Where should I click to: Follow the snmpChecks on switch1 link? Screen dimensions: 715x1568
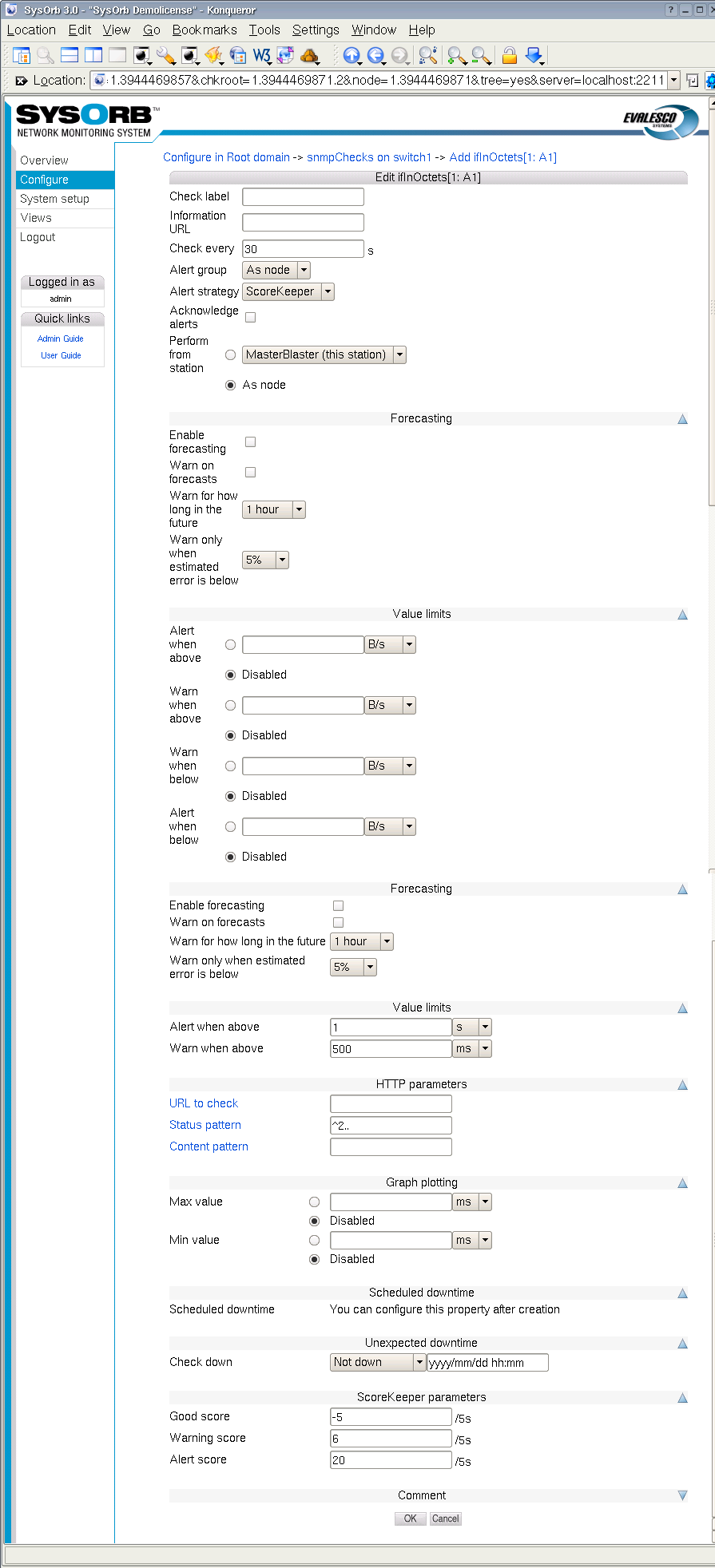(369, 157)
